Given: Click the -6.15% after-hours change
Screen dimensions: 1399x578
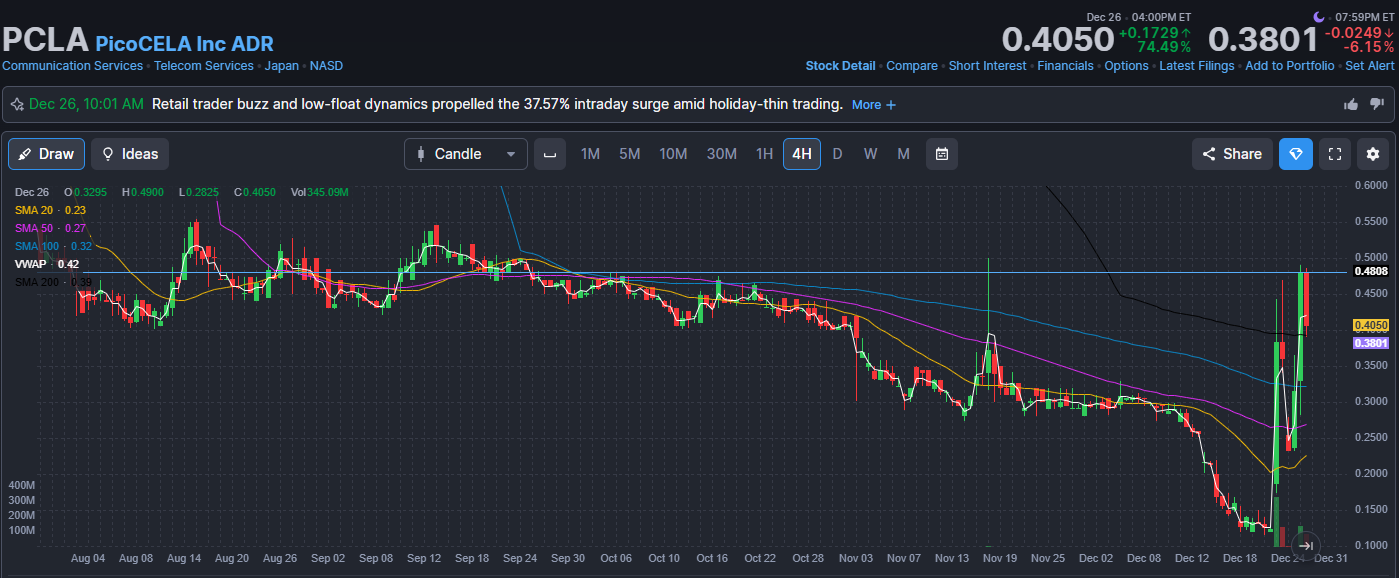Looking at the screenshot, I should tap(1368, 47).
